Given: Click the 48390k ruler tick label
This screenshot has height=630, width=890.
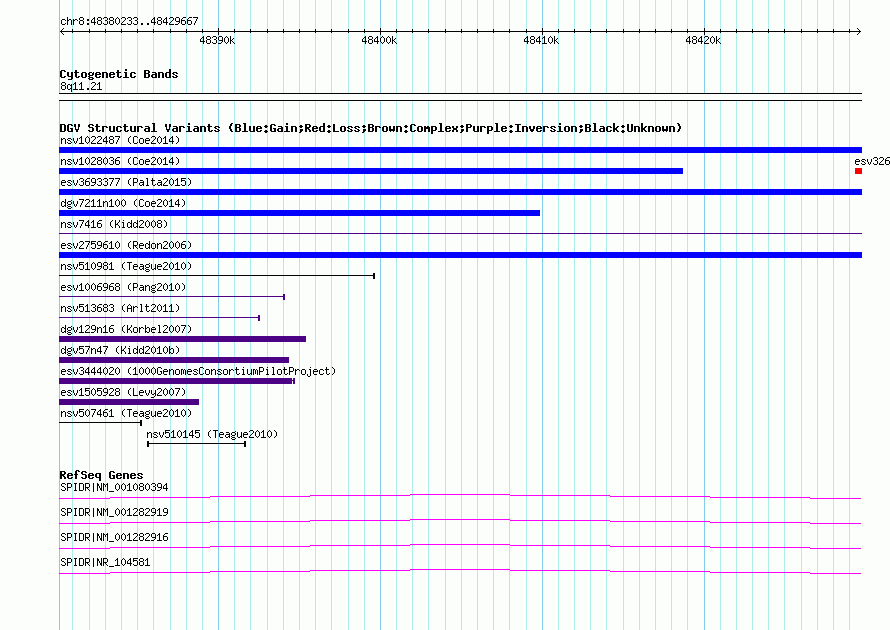Looking at the screenshot, I should [217, 40].
